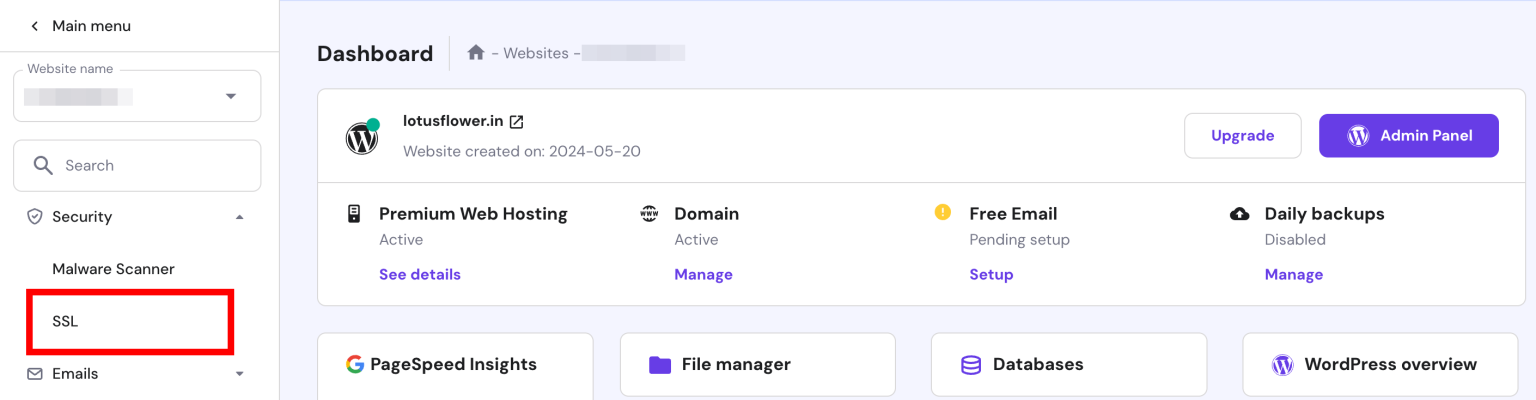Click See details under Premium Web Hosting
The height and width of the screenshot is (400, 1536).
[420, 274]
